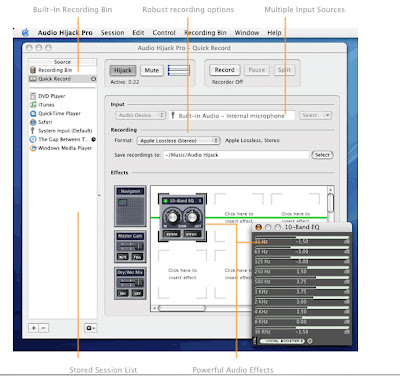400x376 pixels.
Task: Open the Window menu
Action: (x=247, y=33)
